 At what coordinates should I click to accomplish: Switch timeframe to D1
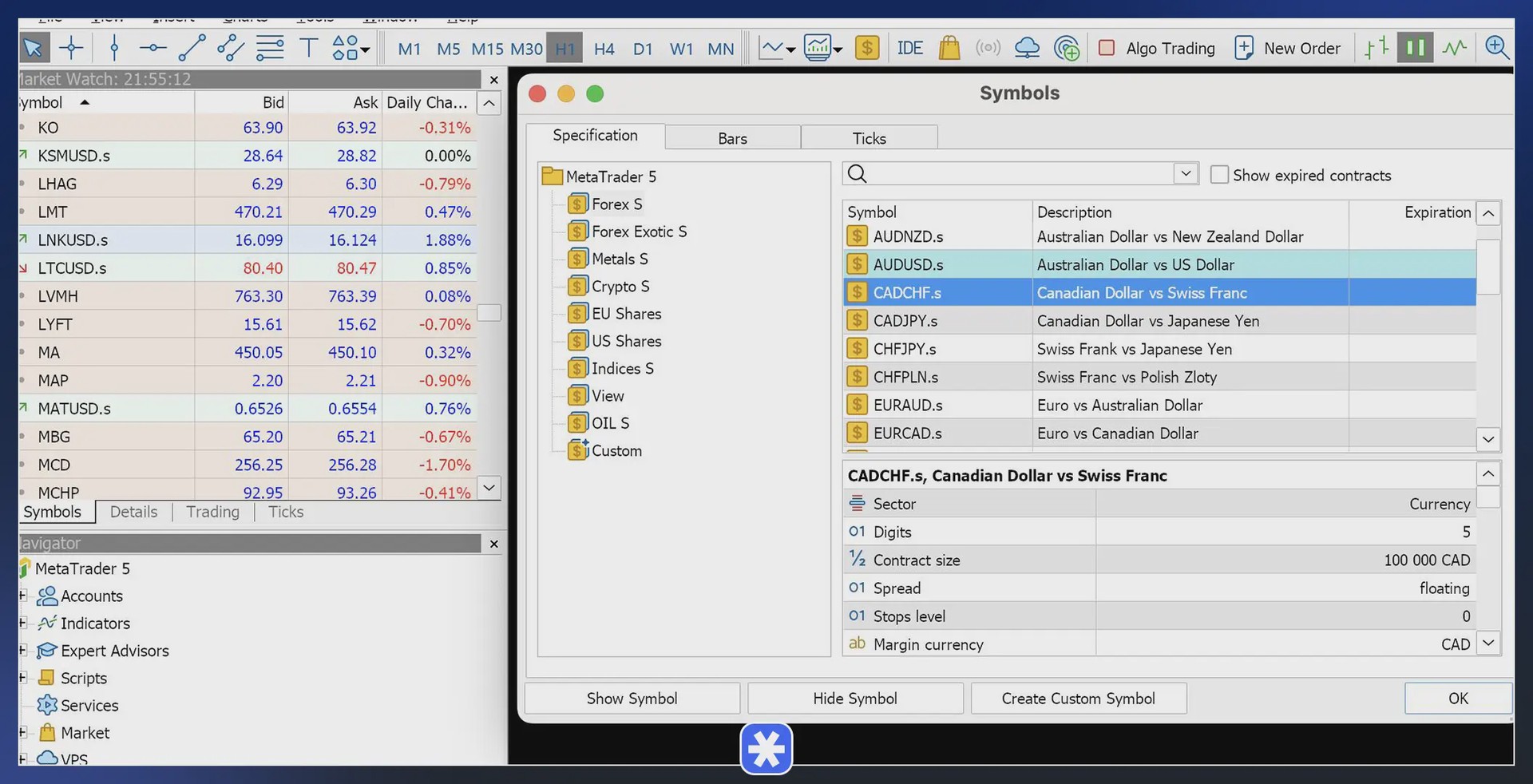[x=643, y=49]
